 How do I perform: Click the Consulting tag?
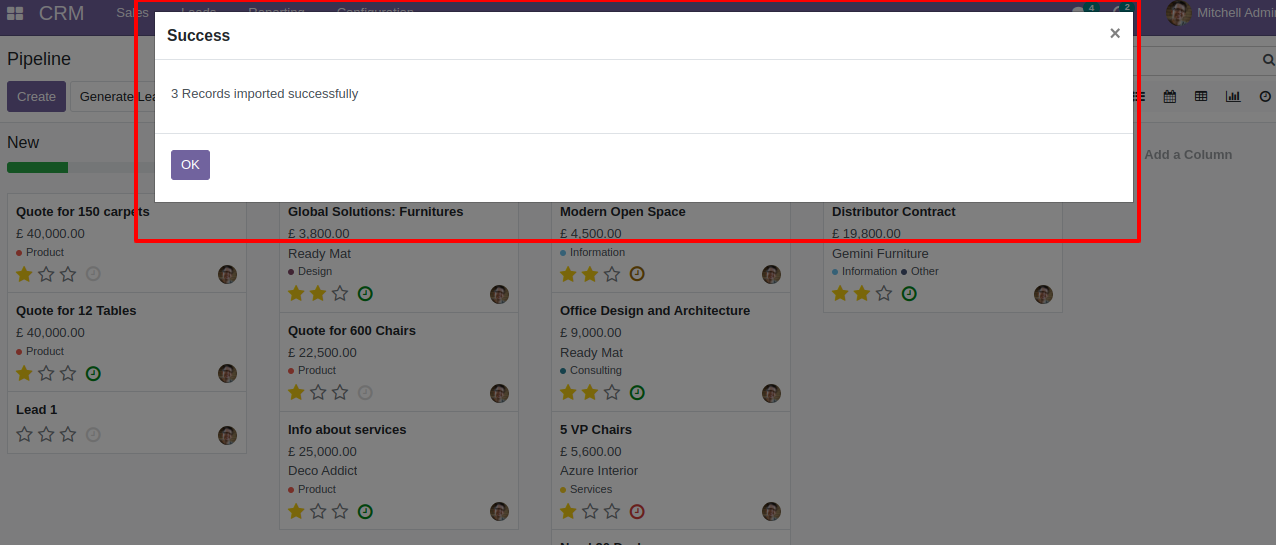pyautogui.click(x=591, y=371)
